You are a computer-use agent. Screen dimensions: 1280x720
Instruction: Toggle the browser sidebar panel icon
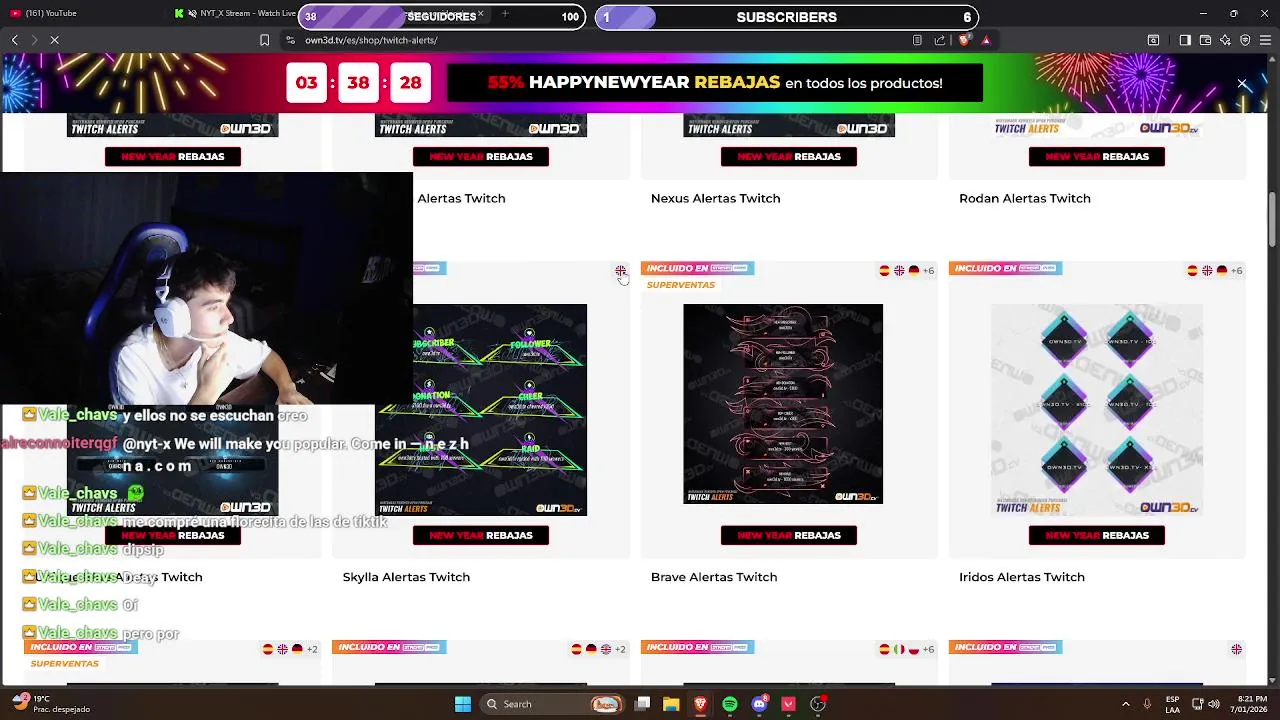coord(1185,40)
